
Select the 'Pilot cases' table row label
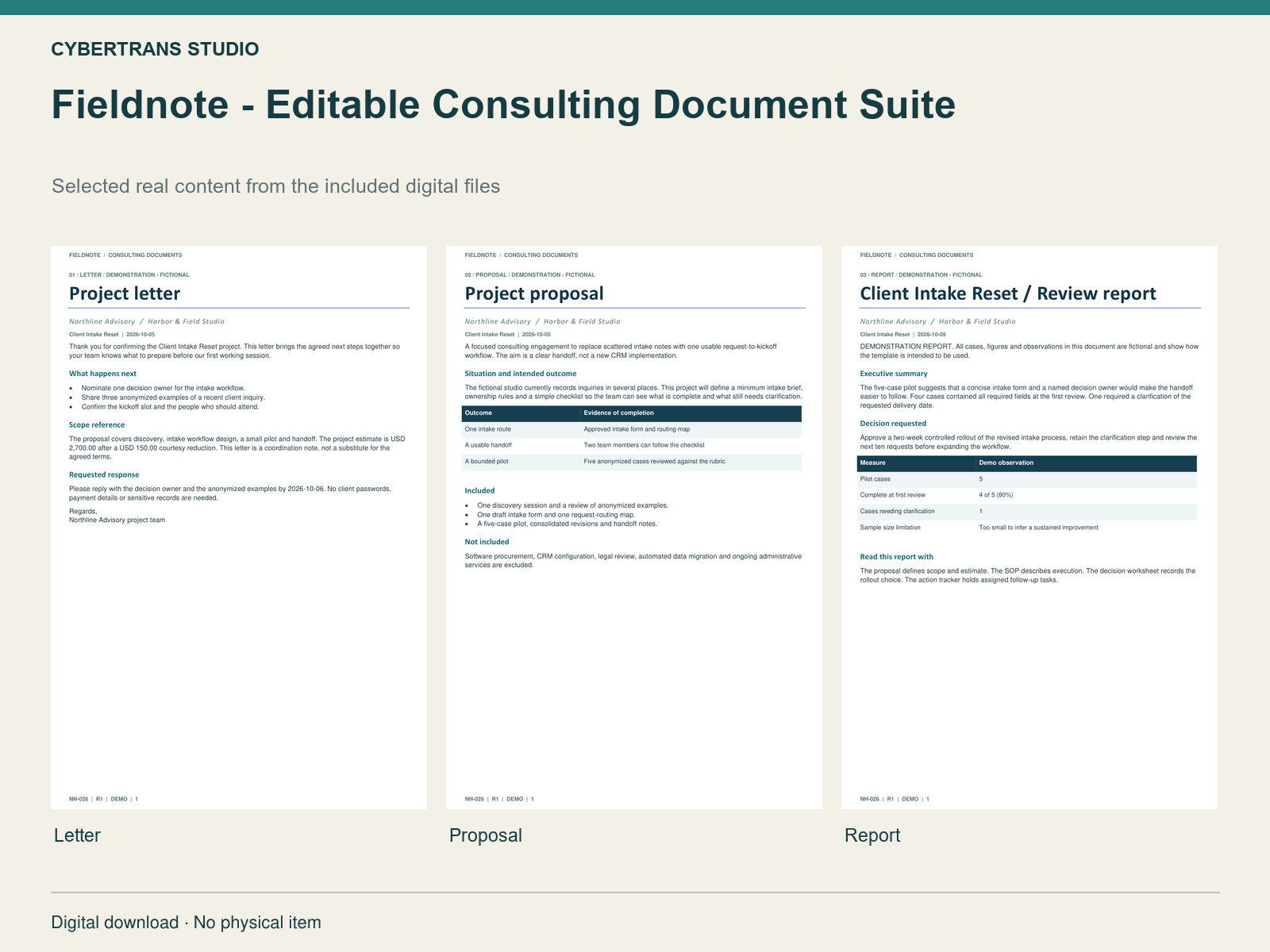click(917, 479)
